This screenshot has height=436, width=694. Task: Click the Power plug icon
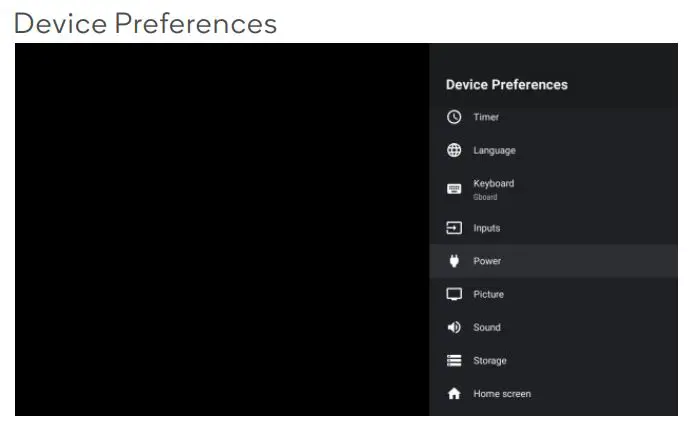click(x=454, y=261)
